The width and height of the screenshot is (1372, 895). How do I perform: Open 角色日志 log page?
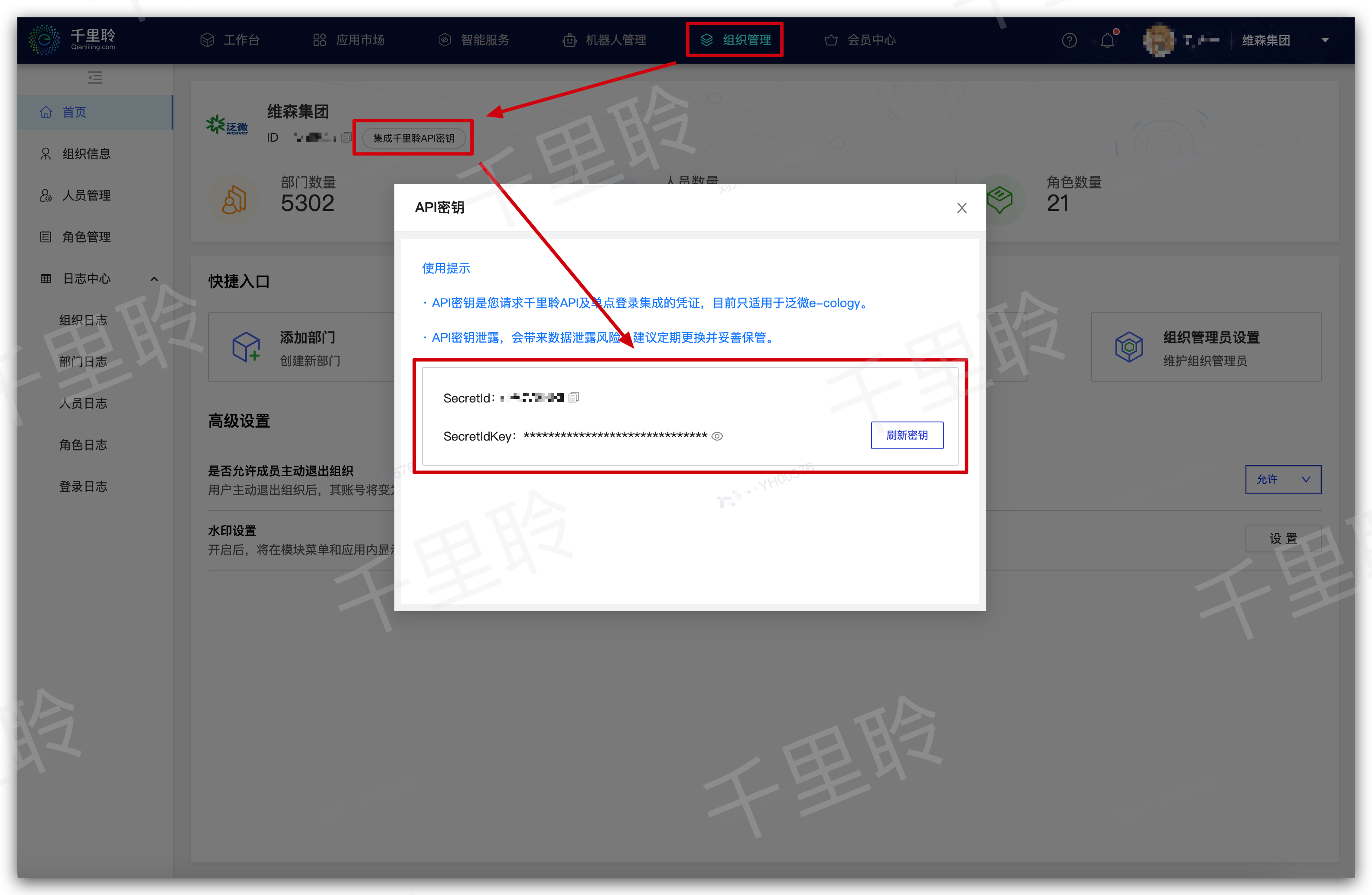pos(83,444)
